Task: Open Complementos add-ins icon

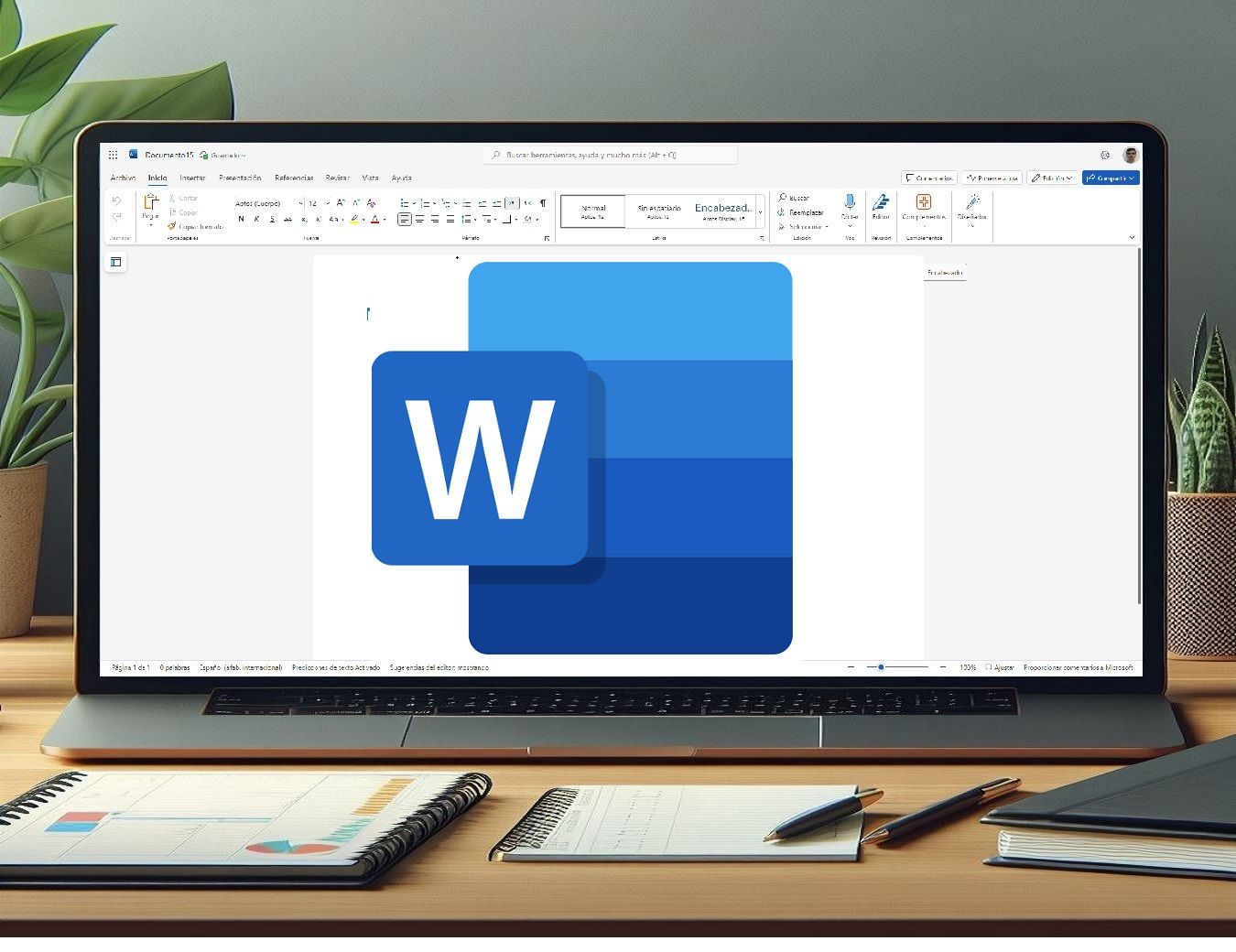Action: pyautogui.click(x=923, y=201)
